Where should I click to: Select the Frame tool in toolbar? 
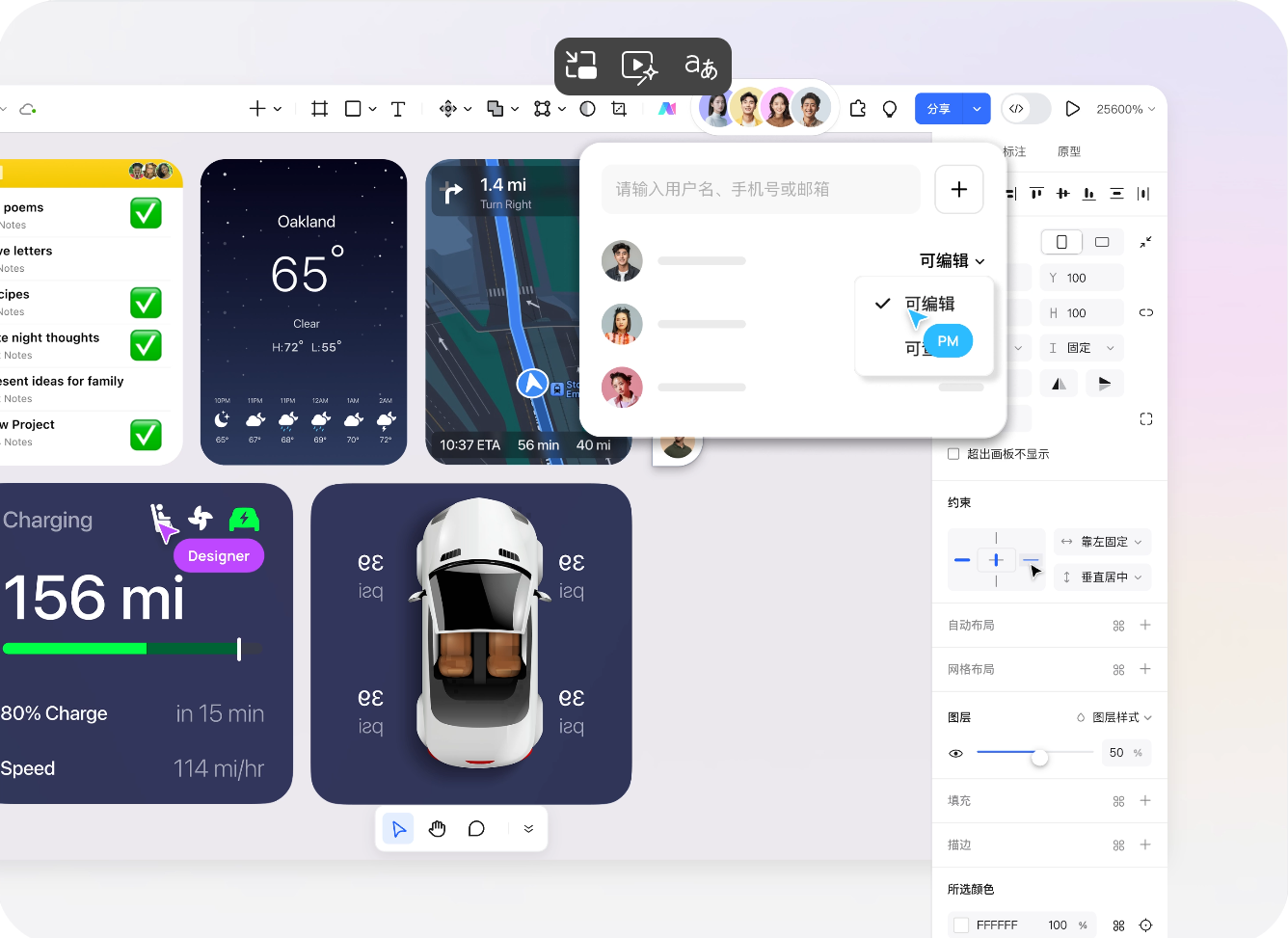point(320,109)
